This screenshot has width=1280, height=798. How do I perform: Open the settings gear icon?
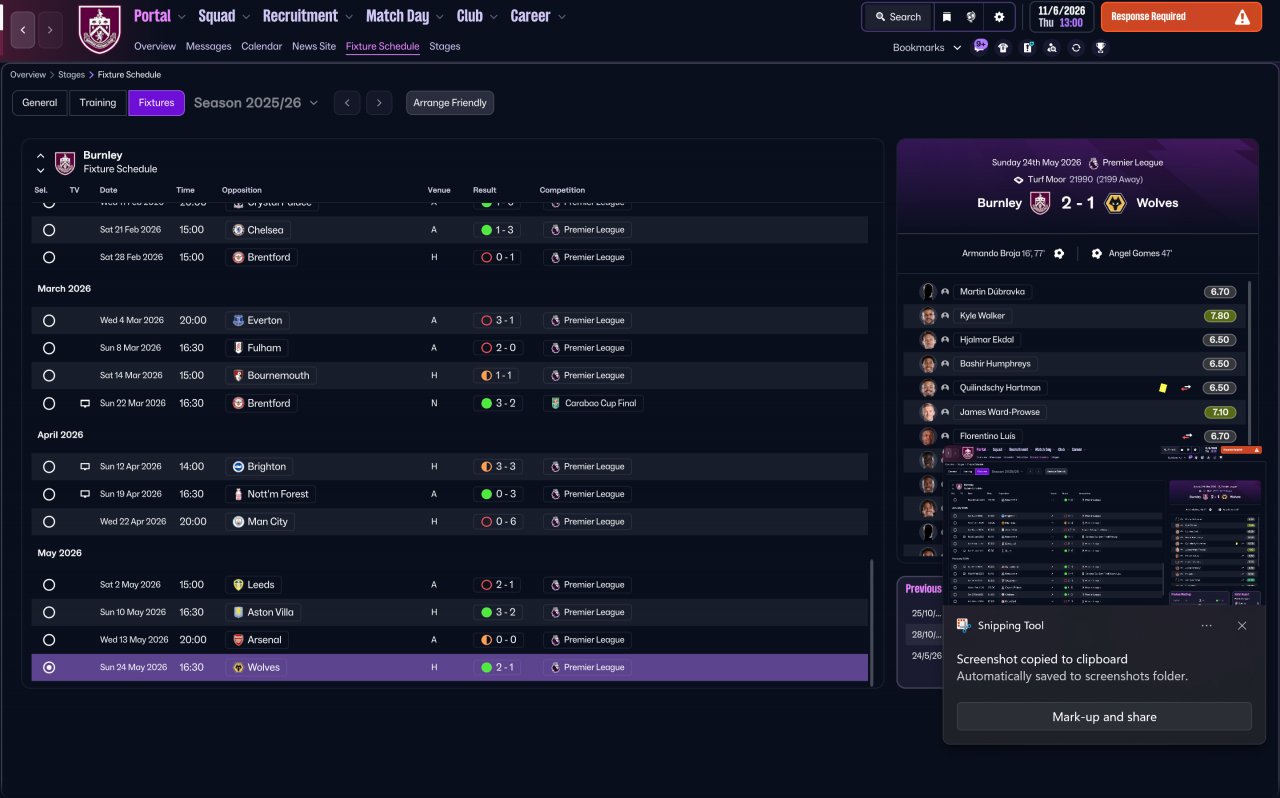[999, 17]
